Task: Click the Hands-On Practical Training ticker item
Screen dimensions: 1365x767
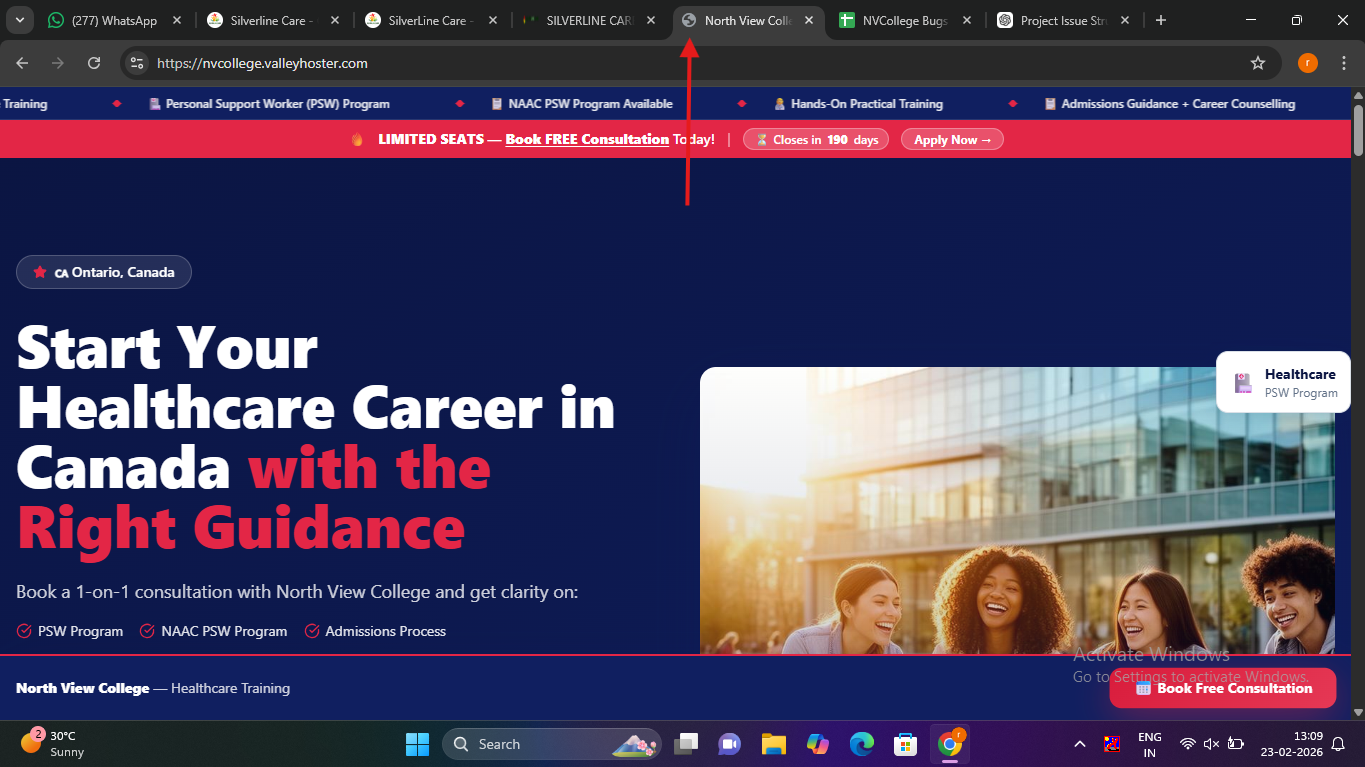Action: pyautogui.click(x=858, y=104)
